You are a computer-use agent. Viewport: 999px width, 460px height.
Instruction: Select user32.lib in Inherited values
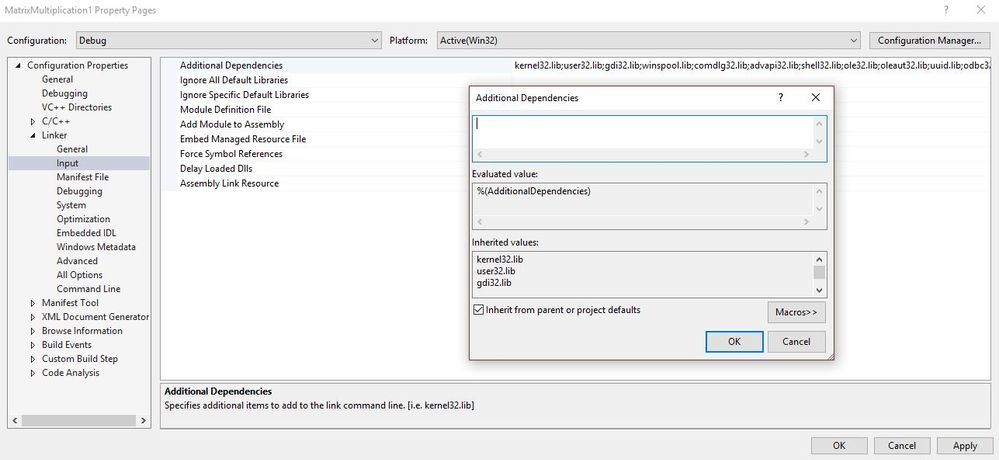(496, 271)
